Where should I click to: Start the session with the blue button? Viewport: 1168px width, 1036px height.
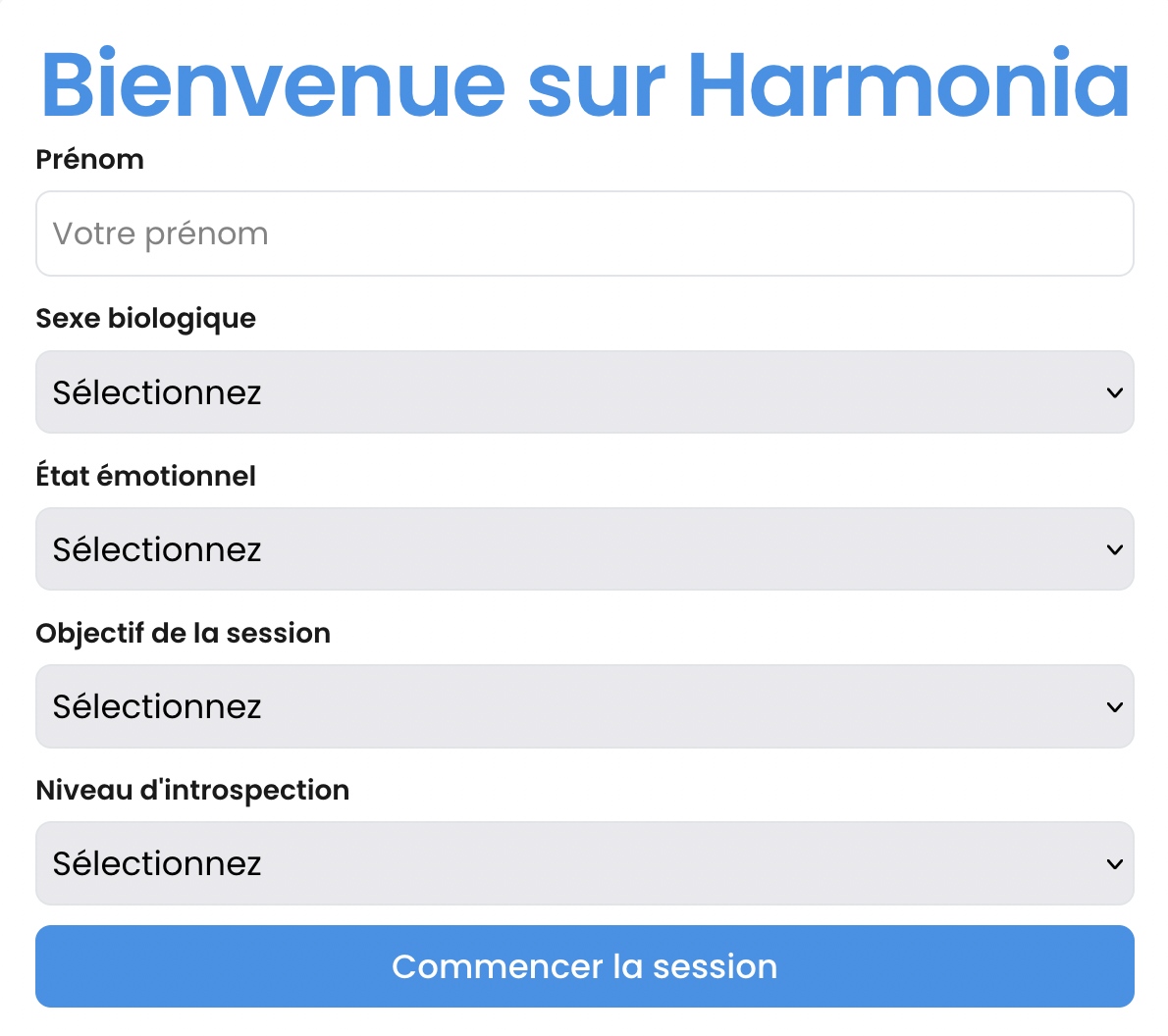584,965
